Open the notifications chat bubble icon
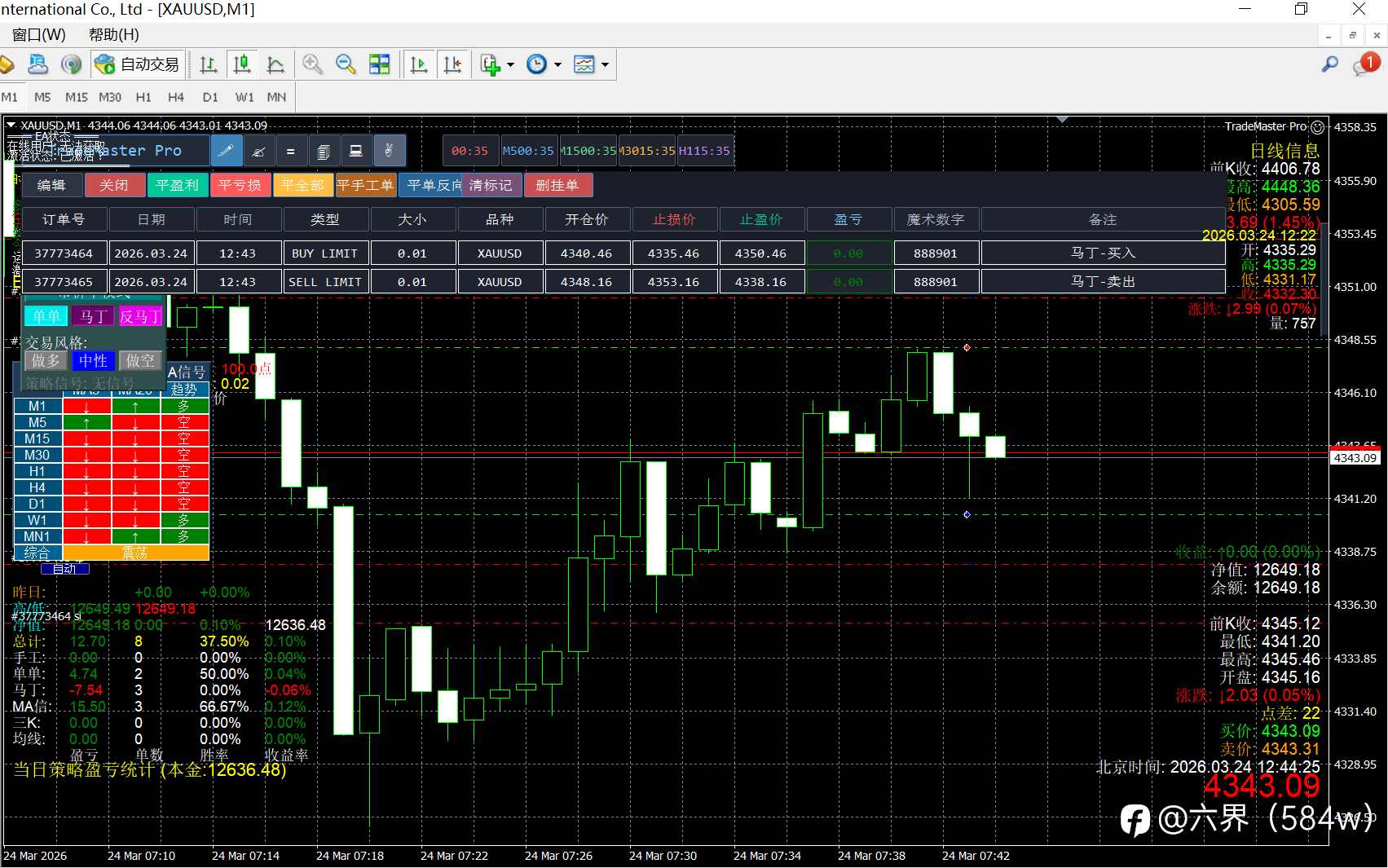1388x868 pixels. coord(1366,64)
